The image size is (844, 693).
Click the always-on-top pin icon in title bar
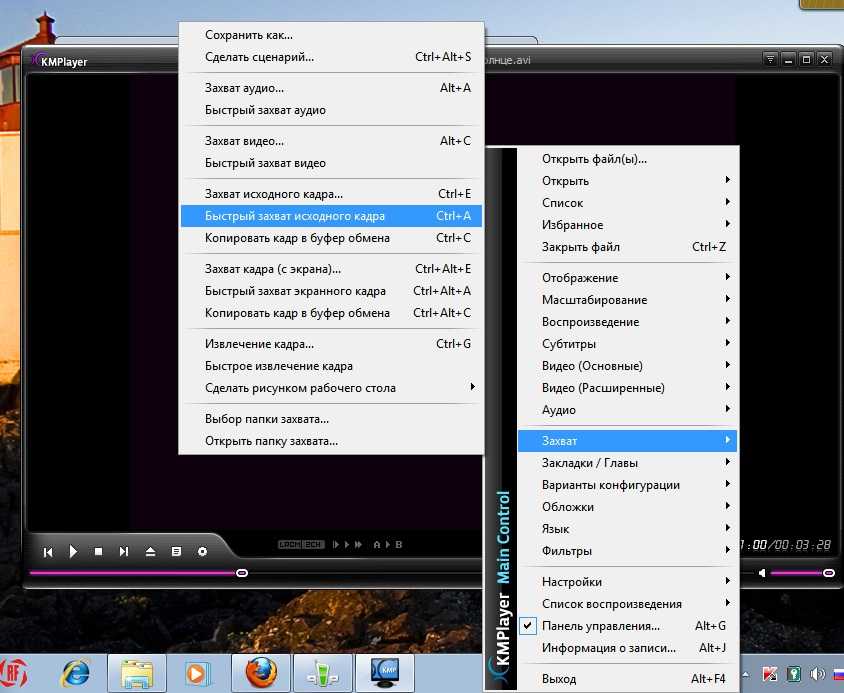(x=770, y=59)
